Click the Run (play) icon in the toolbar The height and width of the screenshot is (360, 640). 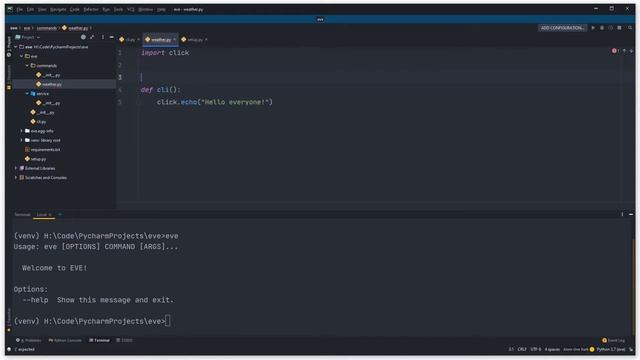point(593,28)
